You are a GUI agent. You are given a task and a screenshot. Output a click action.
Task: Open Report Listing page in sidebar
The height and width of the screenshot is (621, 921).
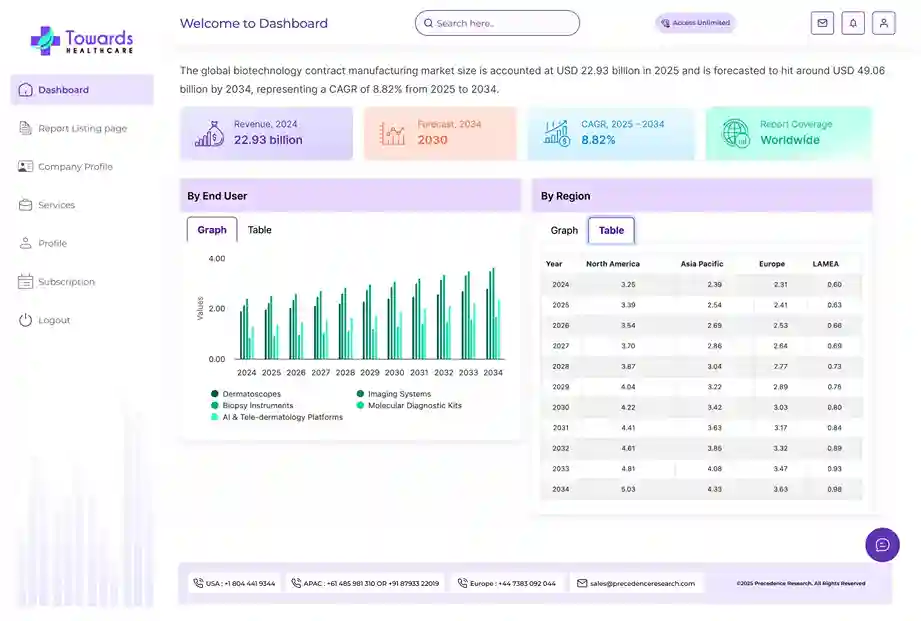click(x=82, y=128)
